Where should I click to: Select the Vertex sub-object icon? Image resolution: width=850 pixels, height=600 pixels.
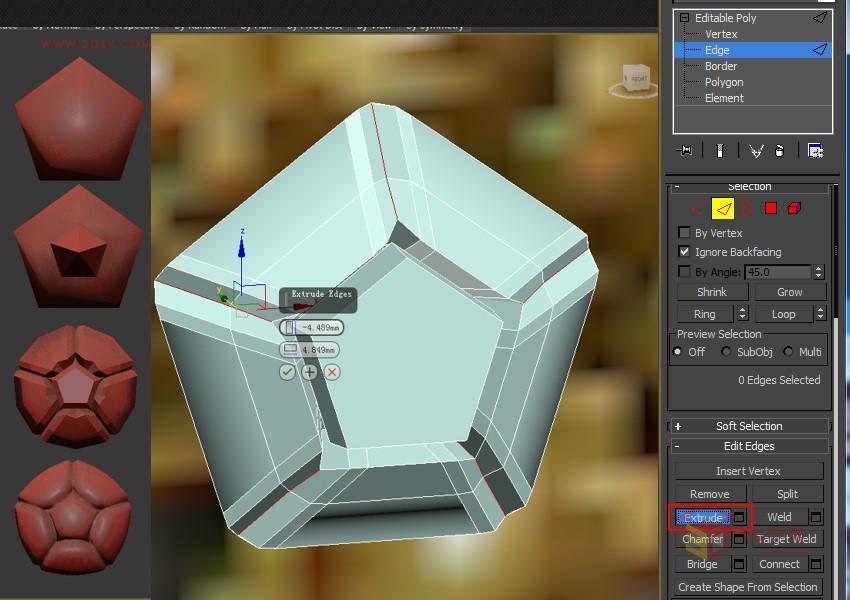point(696,208)
